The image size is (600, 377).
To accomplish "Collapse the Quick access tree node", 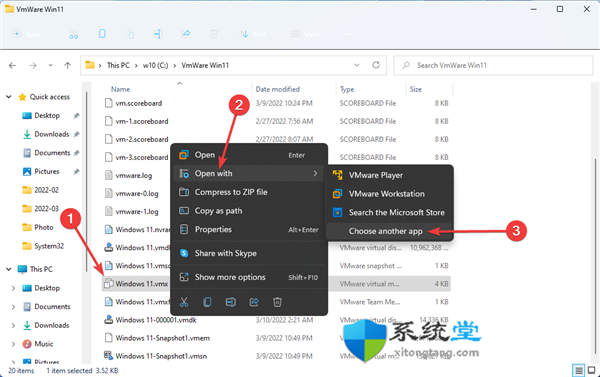I will 8,97.
